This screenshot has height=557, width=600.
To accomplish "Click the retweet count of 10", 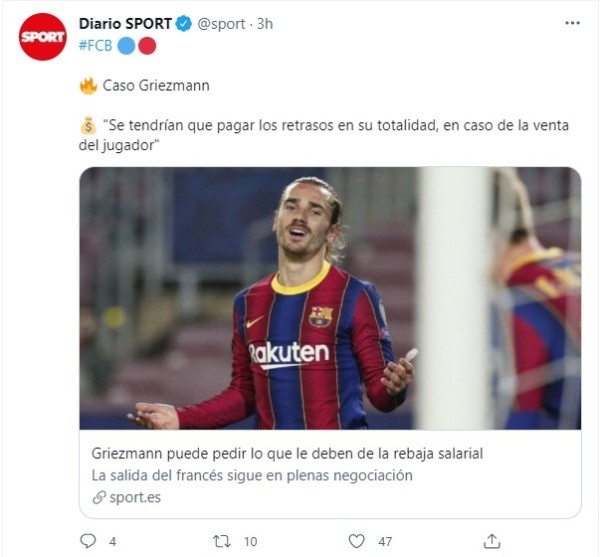I will [x=251, y=542].
